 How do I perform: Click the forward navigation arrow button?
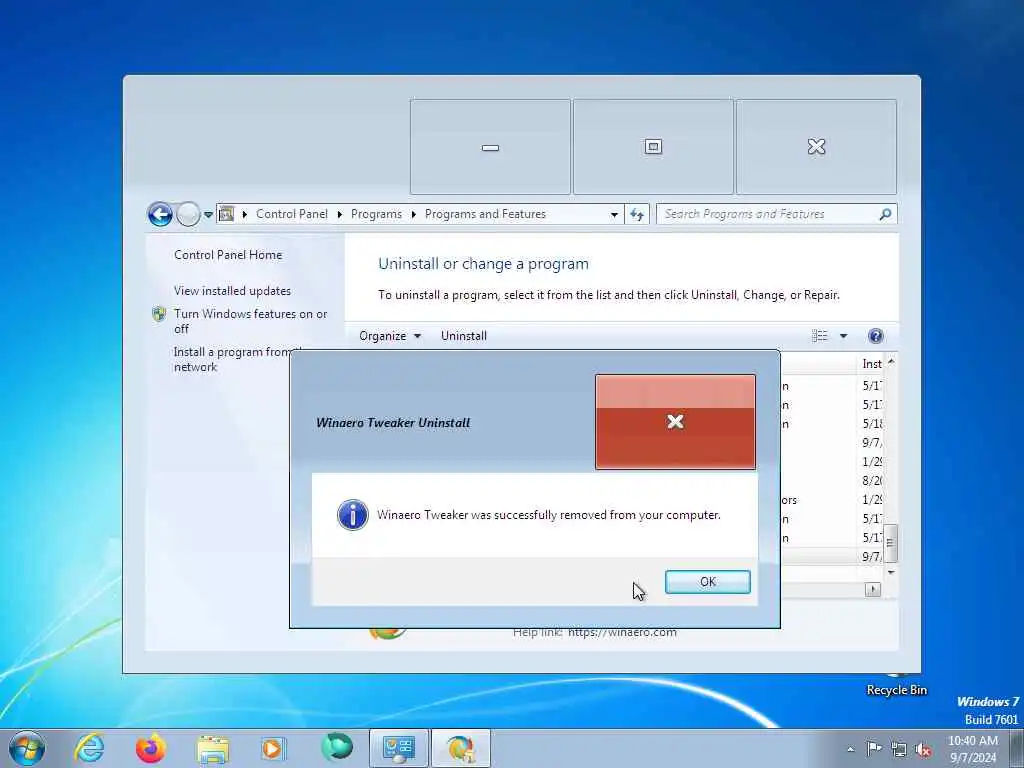click(188, 214)
